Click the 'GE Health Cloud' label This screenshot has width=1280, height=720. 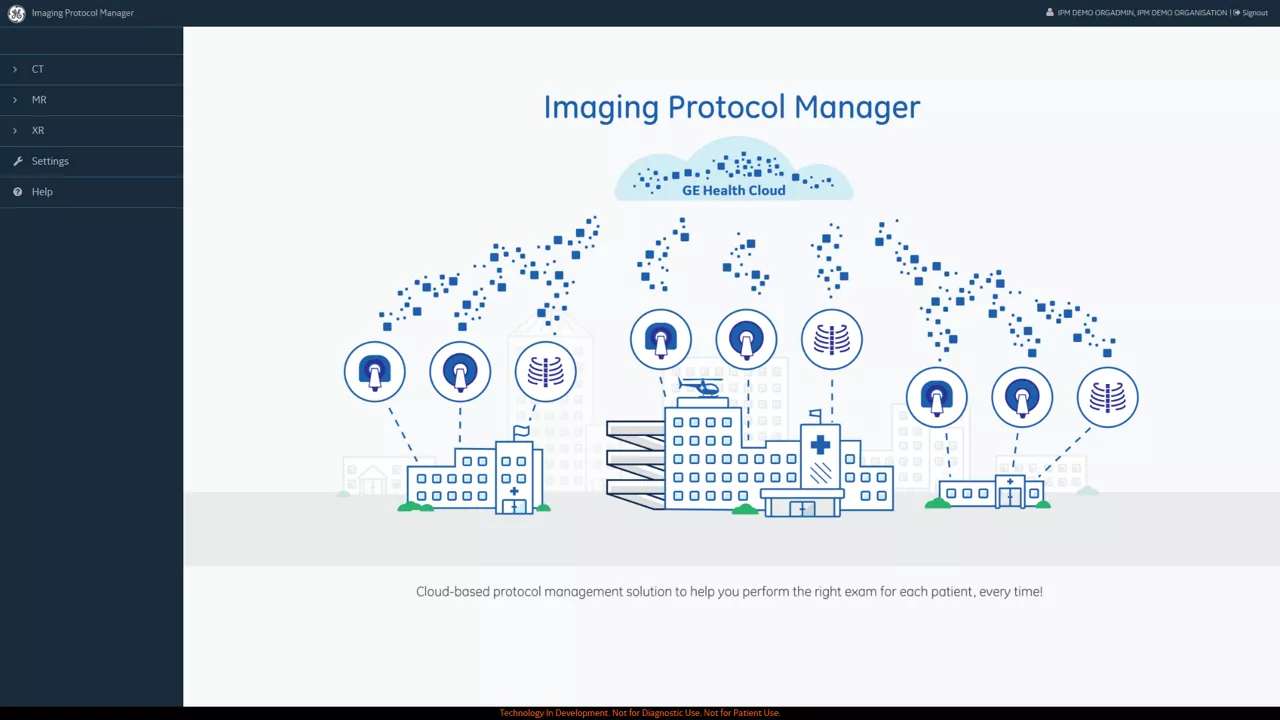coord(734,190)
